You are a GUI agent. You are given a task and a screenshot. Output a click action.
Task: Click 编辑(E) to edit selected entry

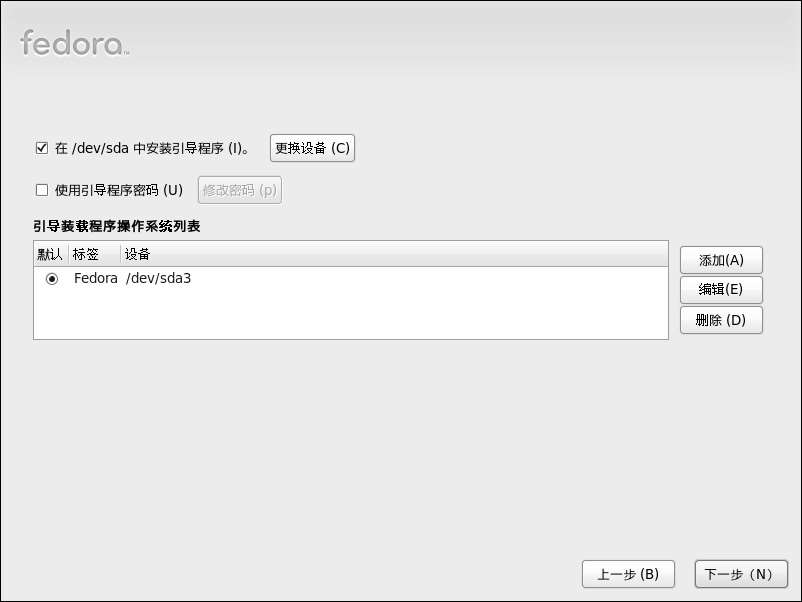[721, 289]
